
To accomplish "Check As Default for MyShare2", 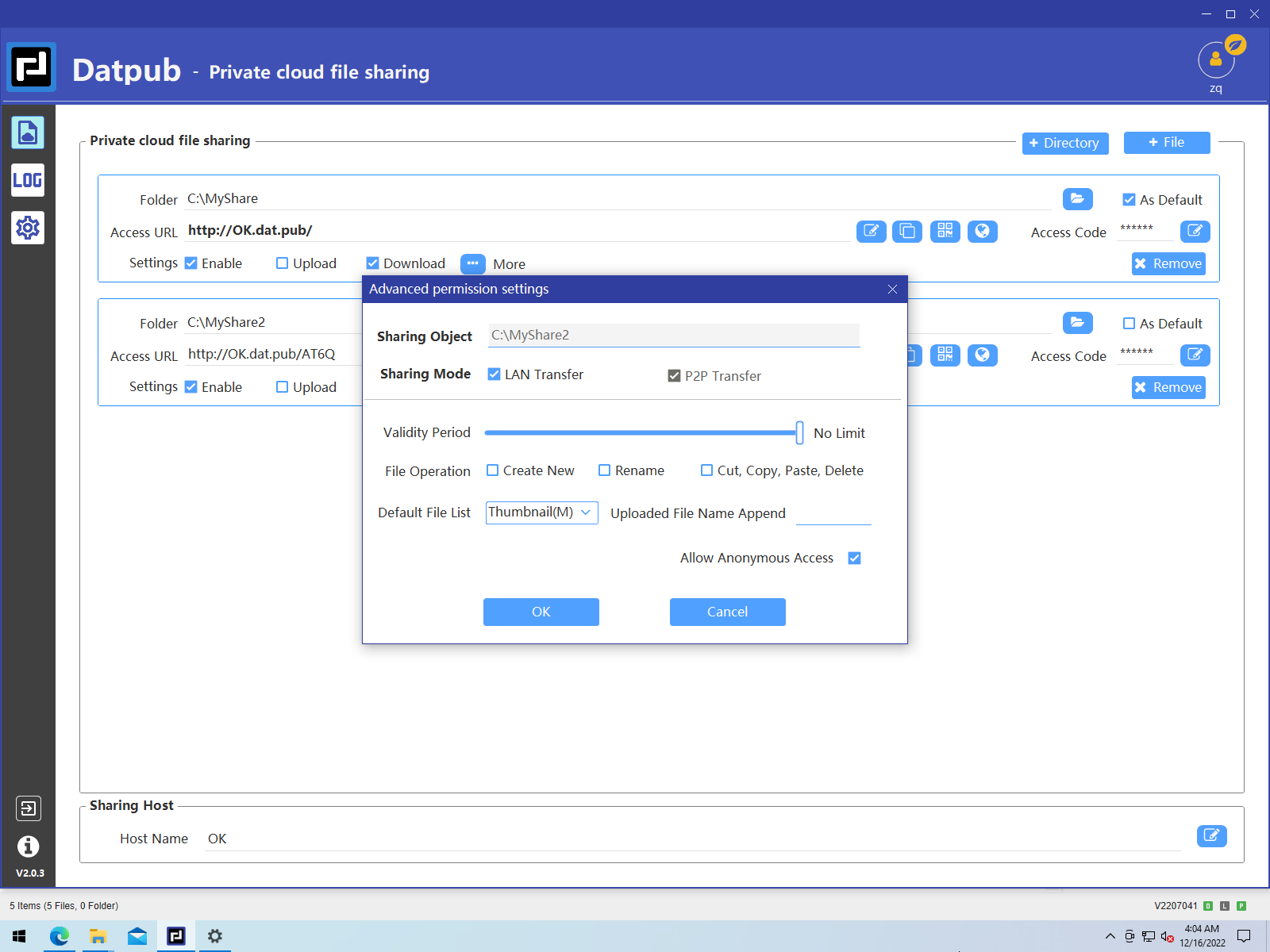I will coord(1129,324).
